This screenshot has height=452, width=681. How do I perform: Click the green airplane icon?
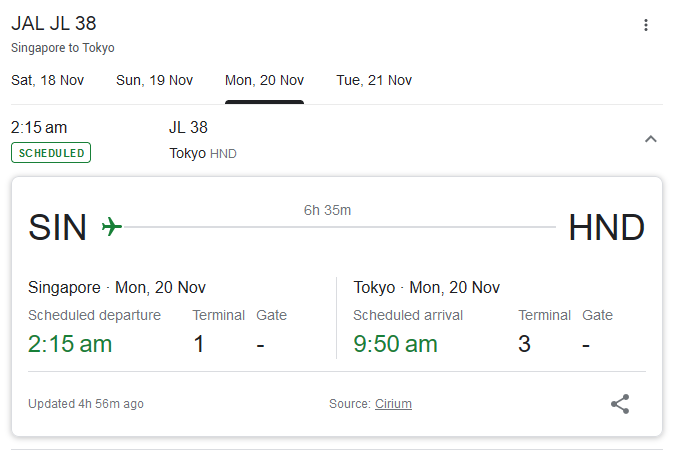pyautogui.click(x=112, y=228)
